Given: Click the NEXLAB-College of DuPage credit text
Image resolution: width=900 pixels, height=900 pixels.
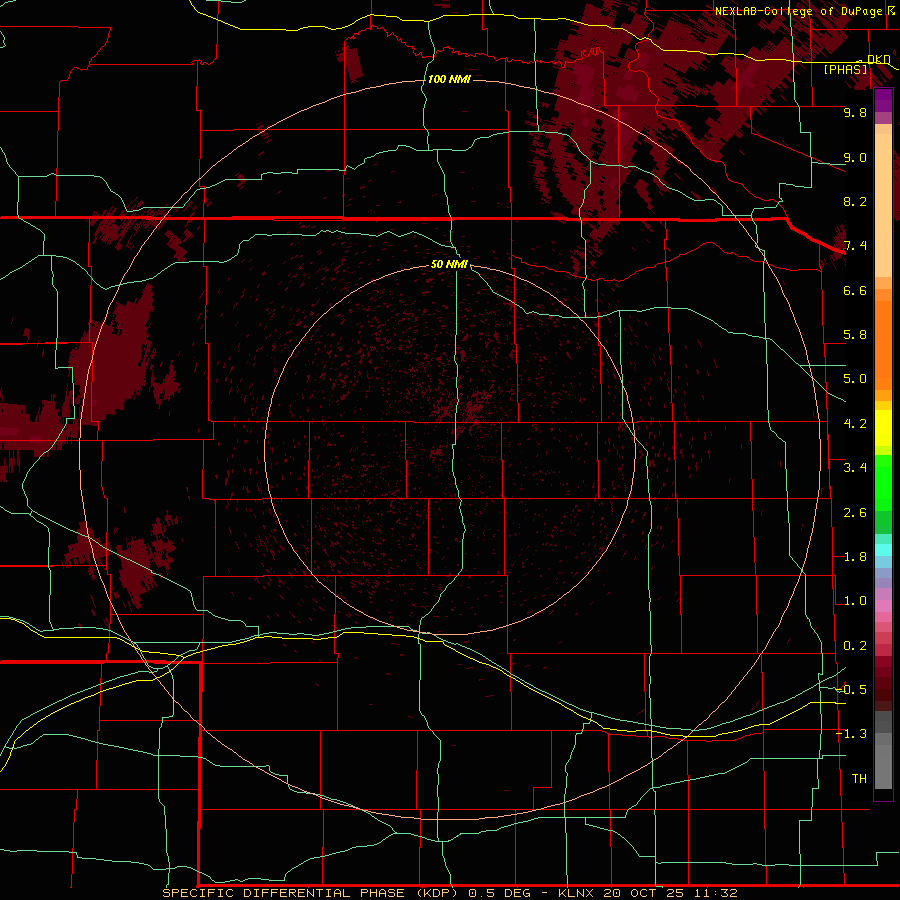Looking at the screenshot, I should click(798, 11).
